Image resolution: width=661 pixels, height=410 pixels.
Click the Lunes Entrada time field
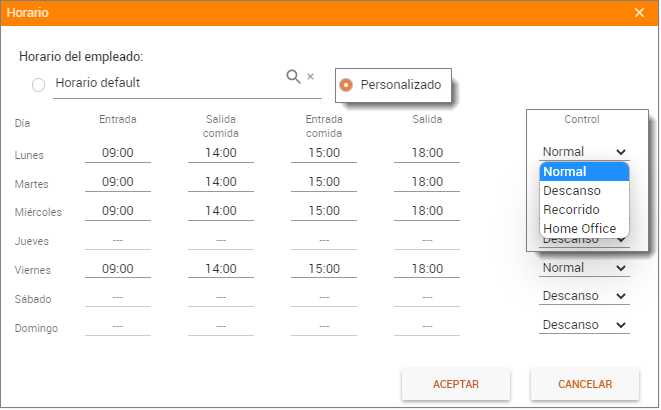[117, 153]
